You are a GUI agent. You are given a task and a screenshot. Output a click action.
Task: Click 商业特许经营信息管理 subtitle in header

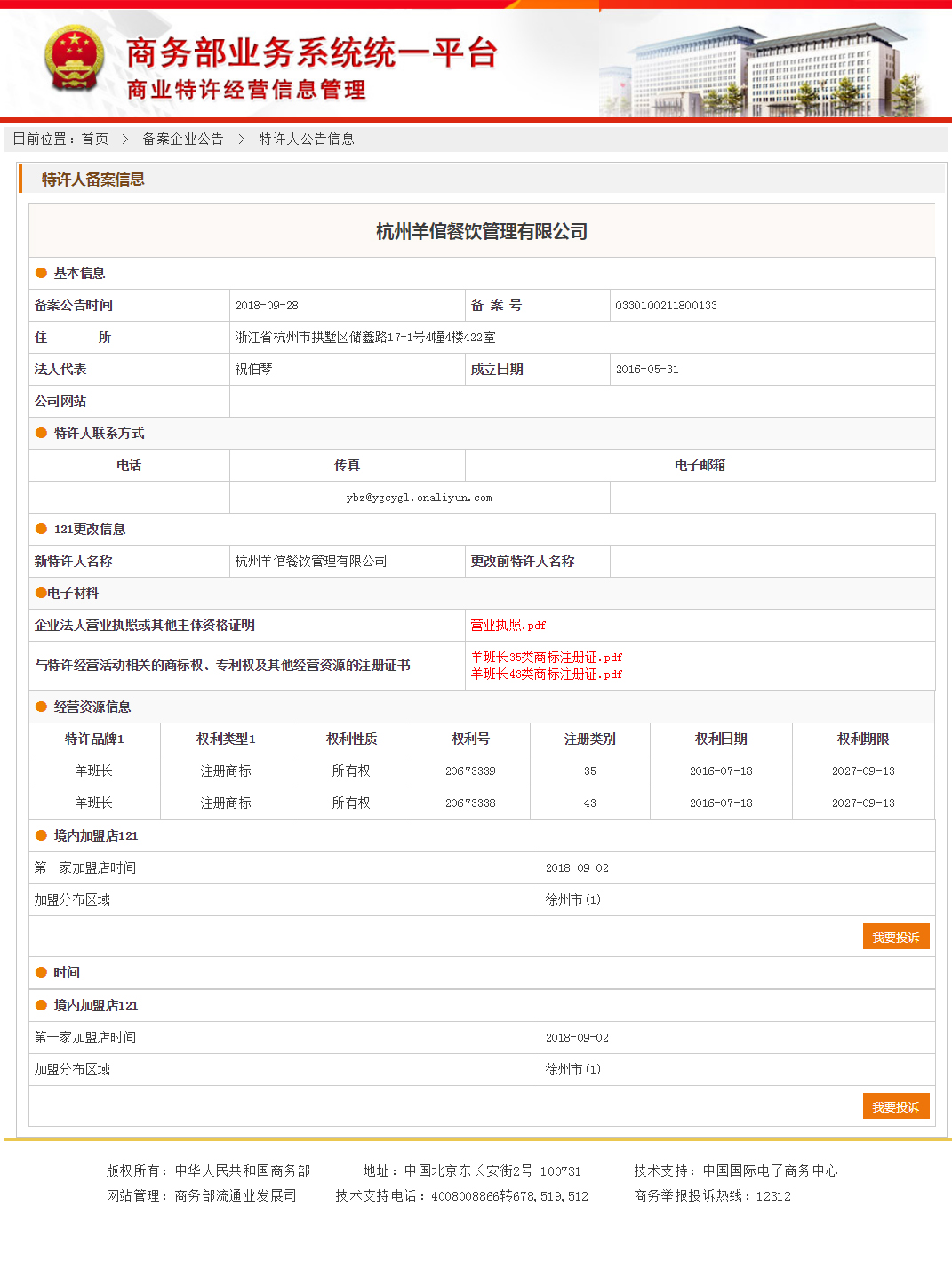(246, 90)
